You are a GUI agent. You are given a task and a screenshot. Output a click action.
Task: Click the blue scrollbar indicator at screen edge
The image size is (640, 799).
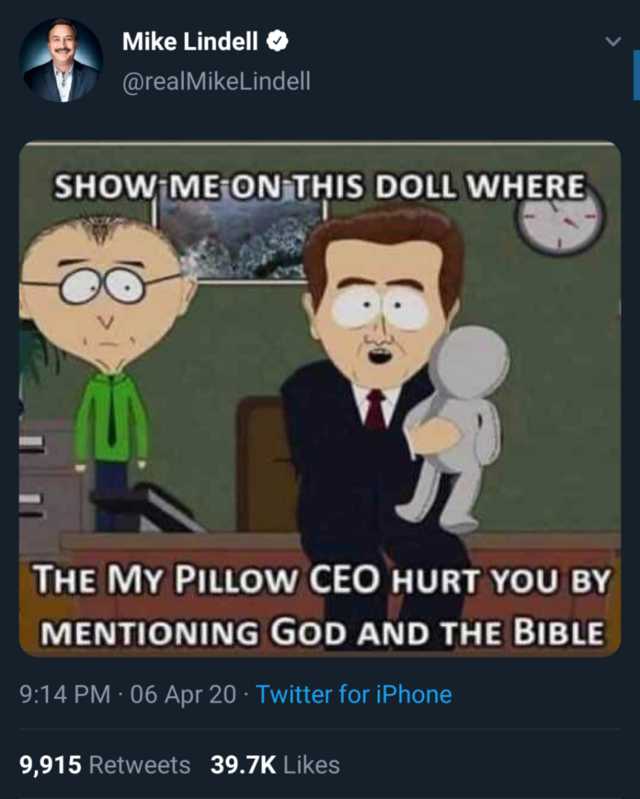[636, 75]
